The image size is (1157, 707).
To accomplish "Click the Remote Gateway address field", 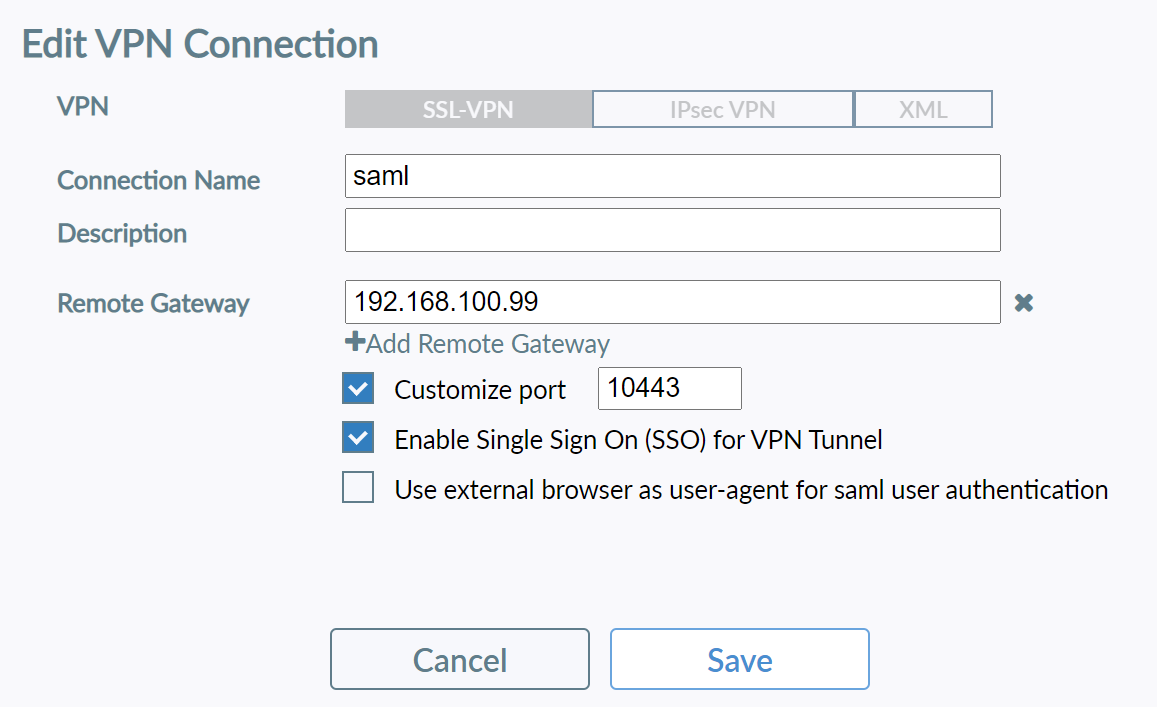I will click(x=672, y=302).
